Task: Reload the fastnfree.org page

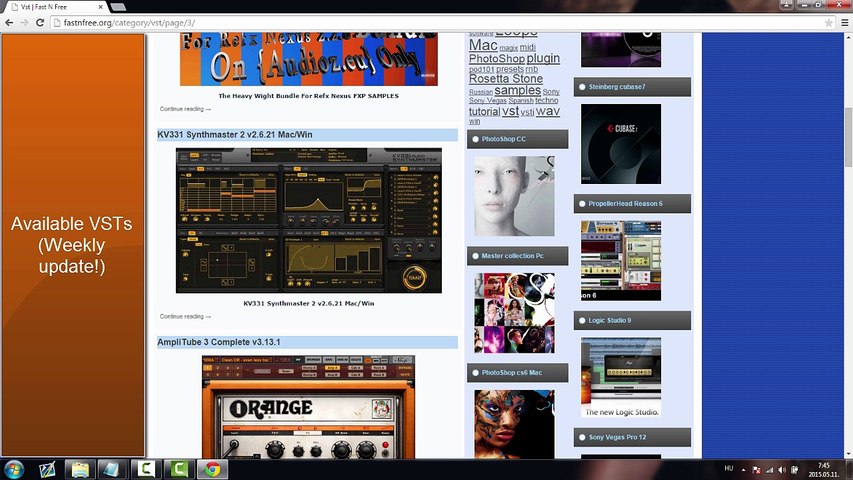Action: pos(40,22)
